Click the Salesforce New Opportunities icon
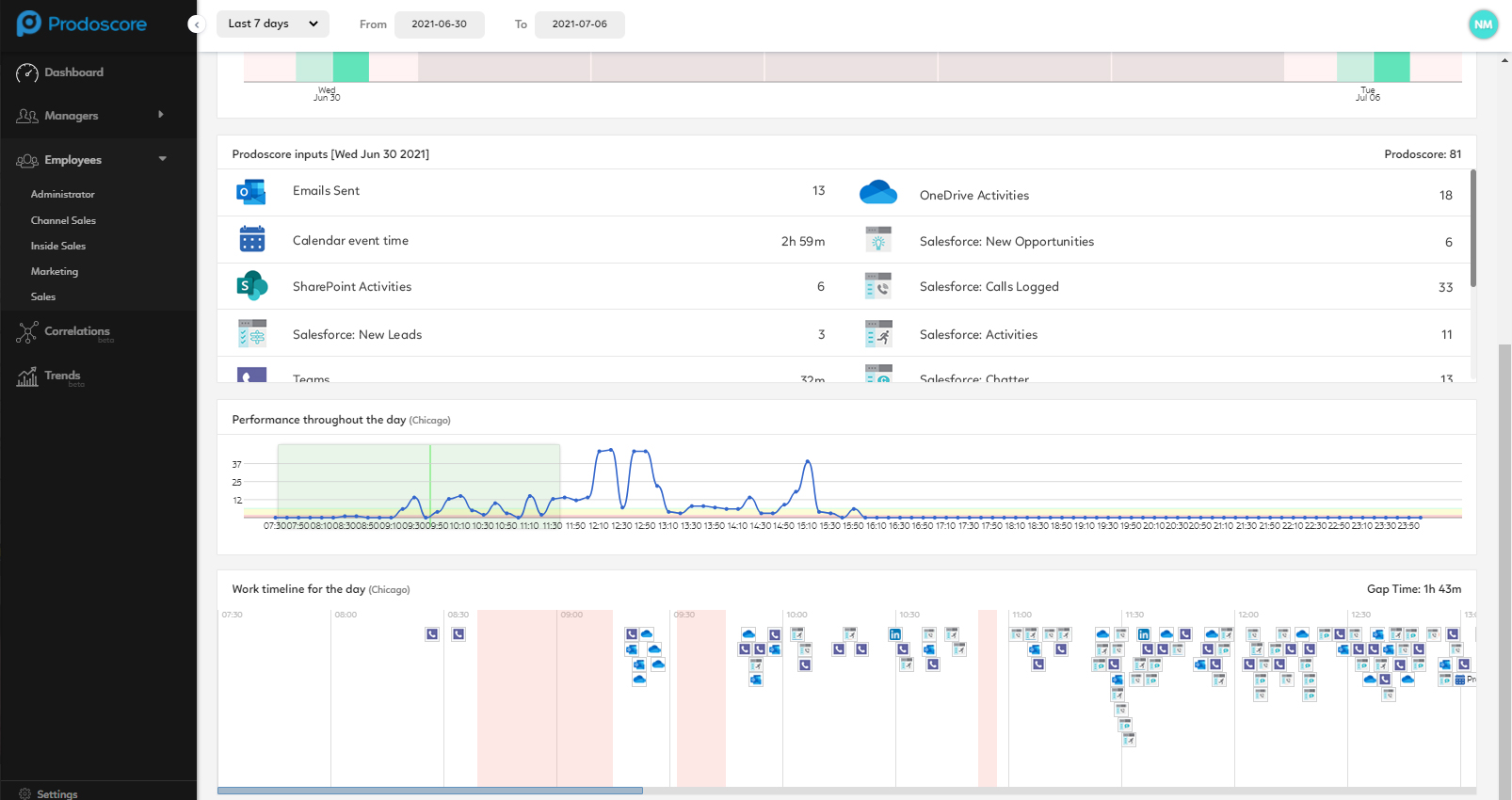Screen dimensions: 1512x800 (x=877, y=239)
